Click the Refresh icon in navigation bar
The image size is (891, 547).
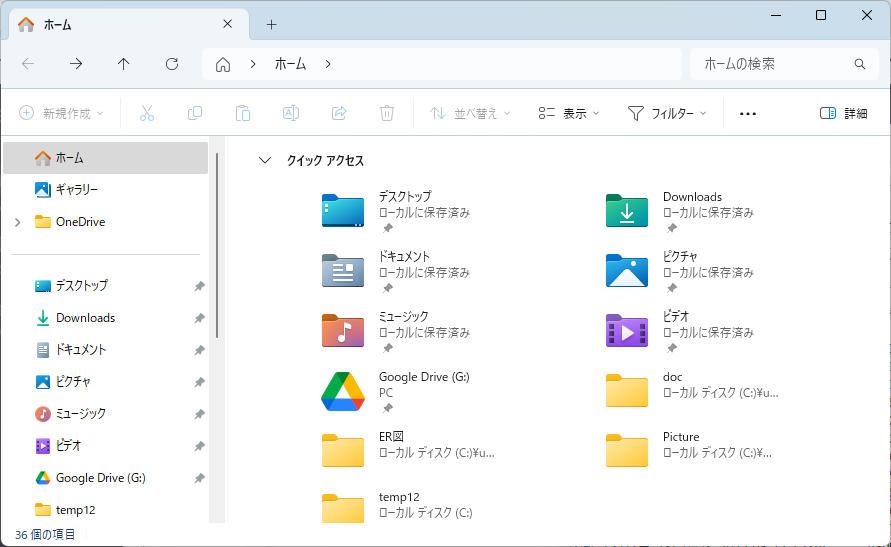click(172, 64)
